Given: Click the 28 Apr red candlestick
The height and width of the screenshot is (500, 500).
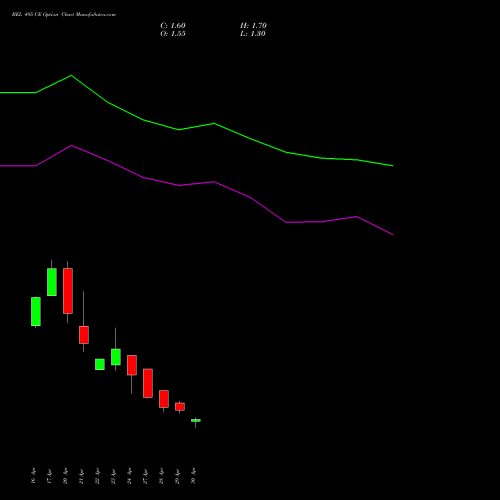Looking at the screenshot, I should click(164, 399).
